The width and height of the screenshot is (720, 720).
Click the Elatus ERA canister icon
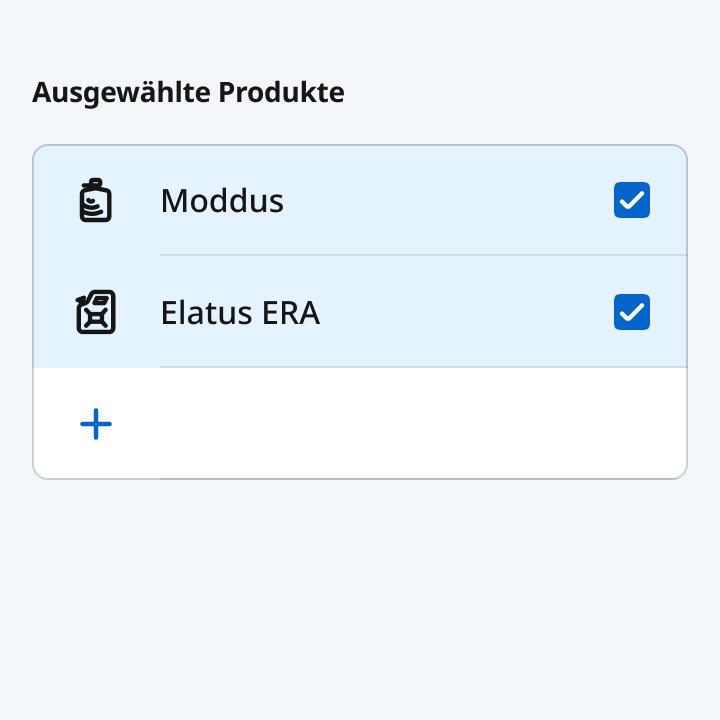(x=96, y=313)
